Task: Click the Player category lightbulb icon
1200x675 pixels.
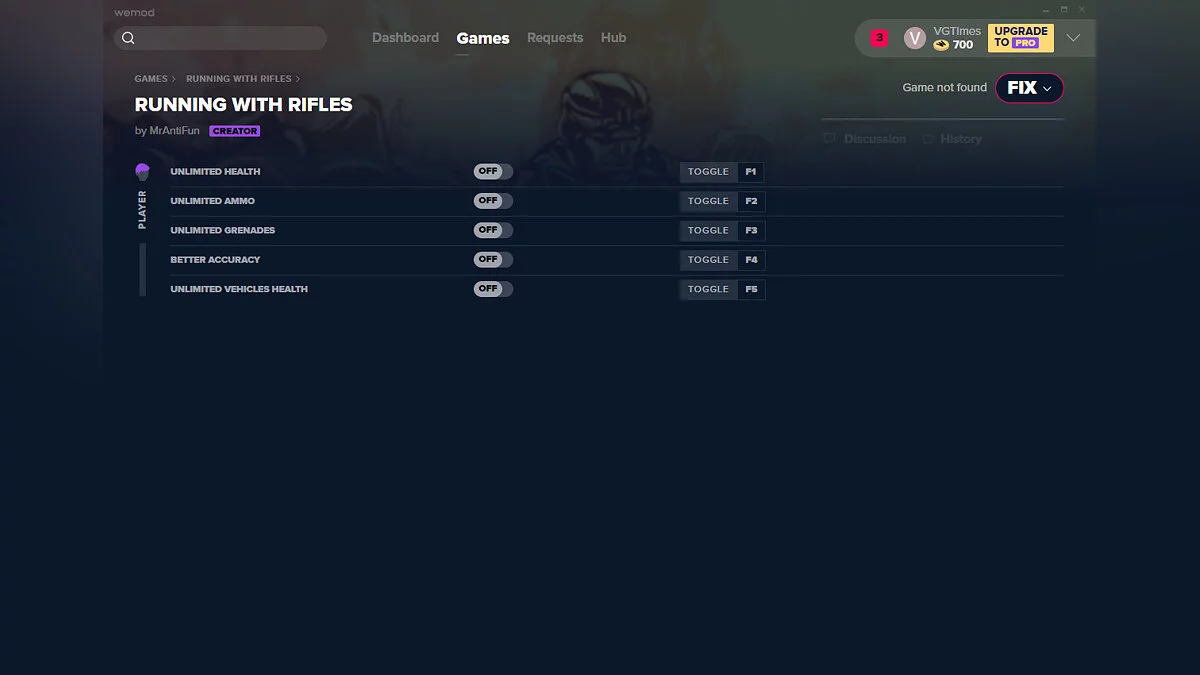Action: click(x=142, y=172)
